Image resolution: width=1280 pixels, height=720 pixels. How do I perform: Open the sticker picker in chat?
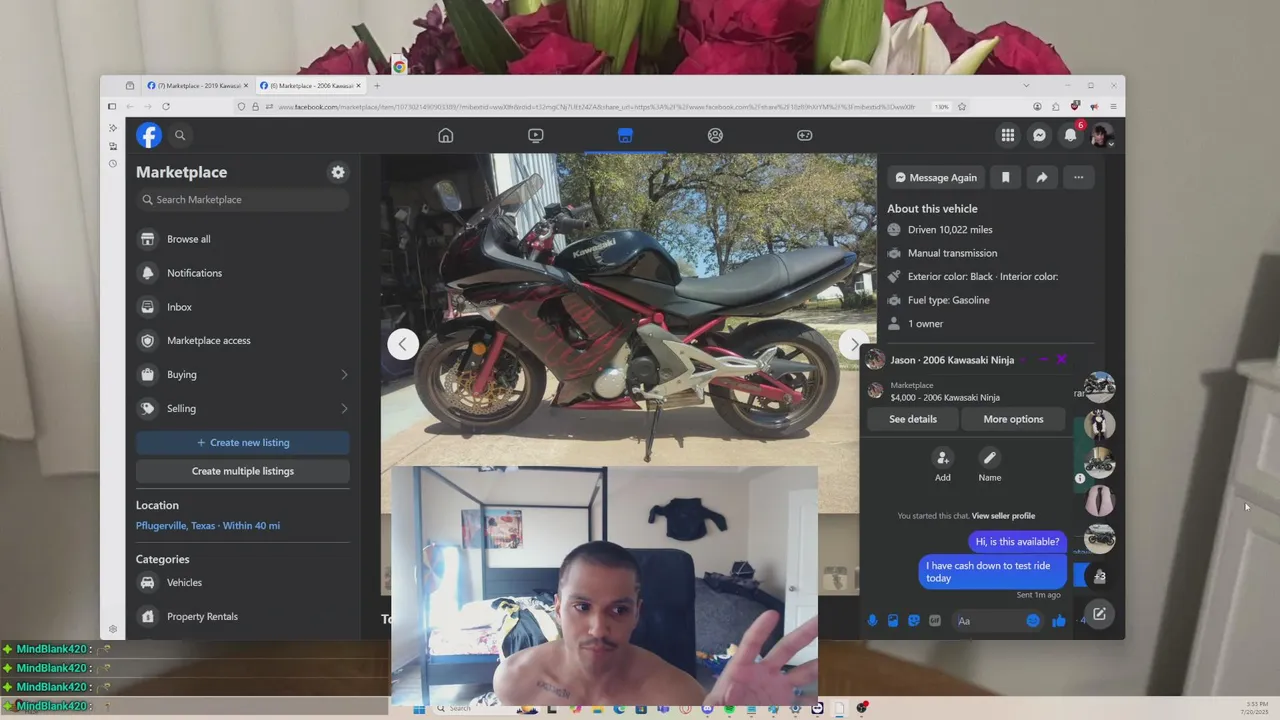914,621
